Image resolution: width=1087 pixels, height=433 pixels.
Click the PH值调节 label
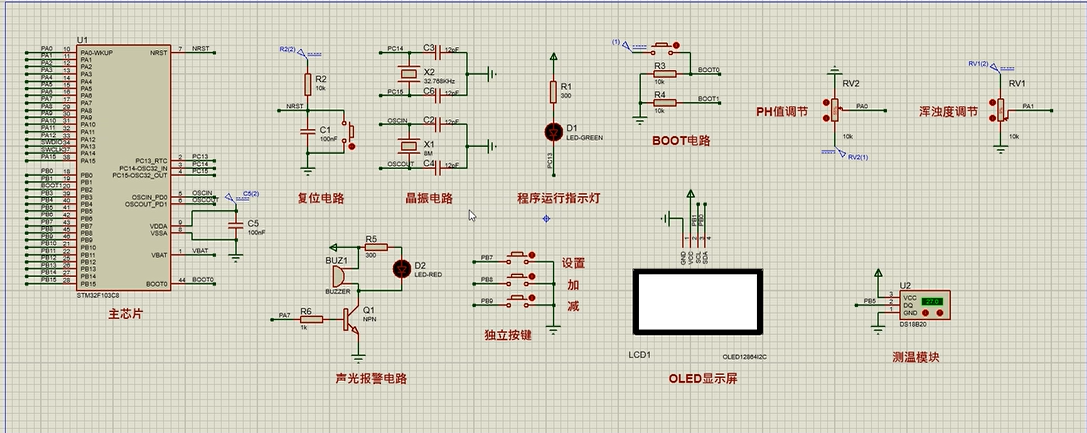pyautogui.click(x=782, y=112)
